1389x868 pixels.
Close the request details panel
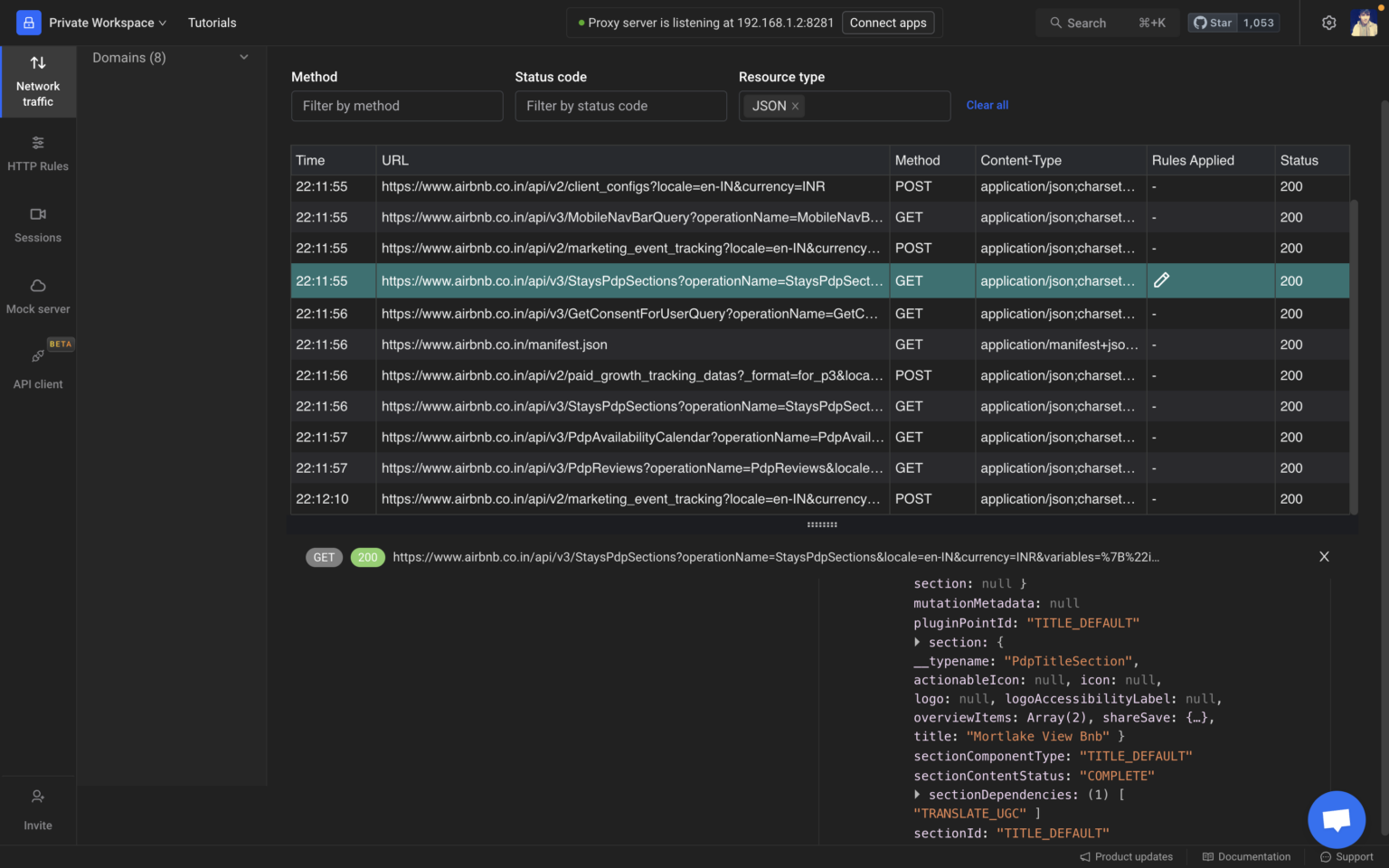click(x=1324, y=557)
